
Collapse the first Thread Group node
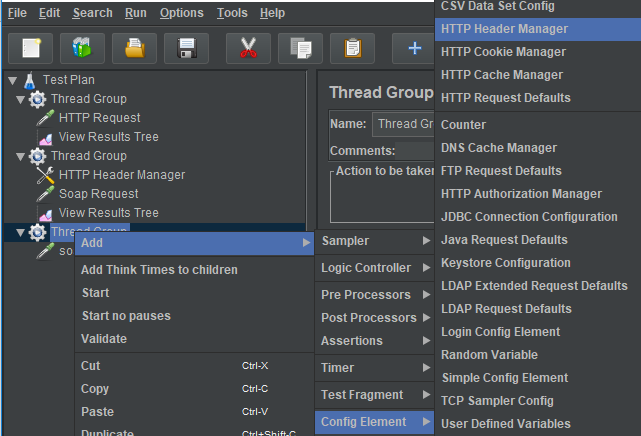(20, 99)
